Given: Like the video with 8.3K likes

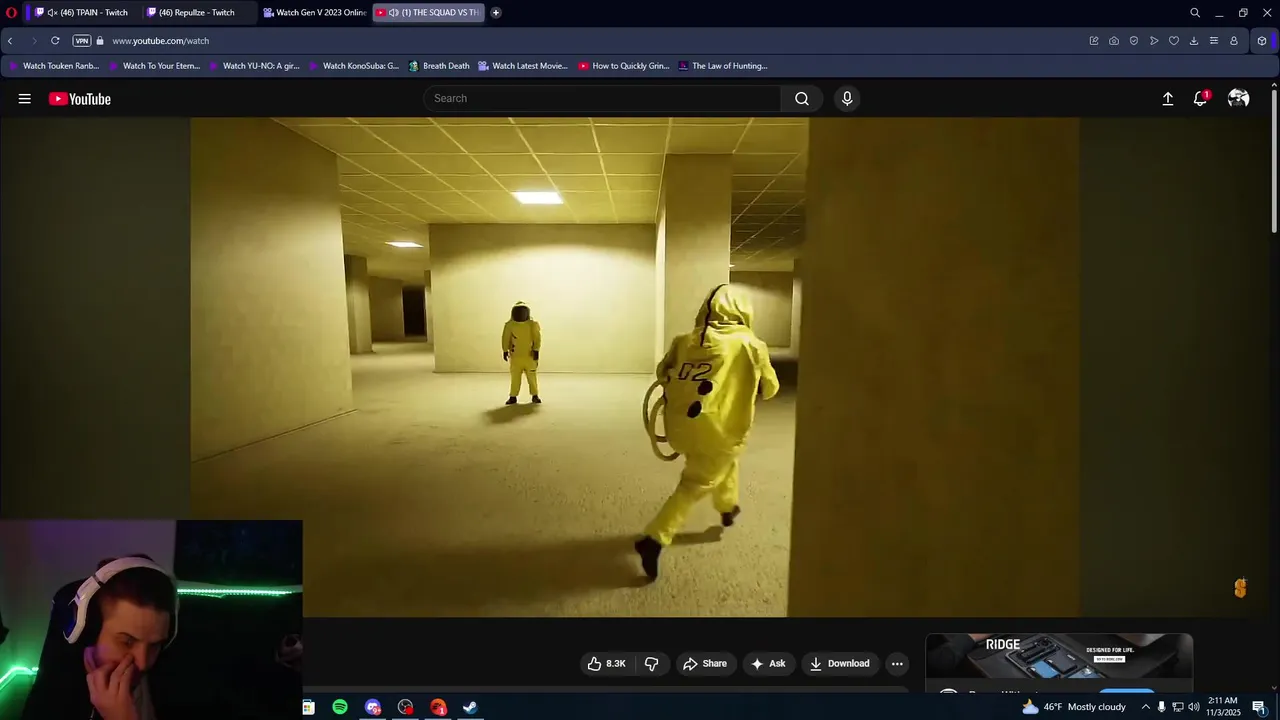Looking at the screenshot, I should [x=606, y=664].
